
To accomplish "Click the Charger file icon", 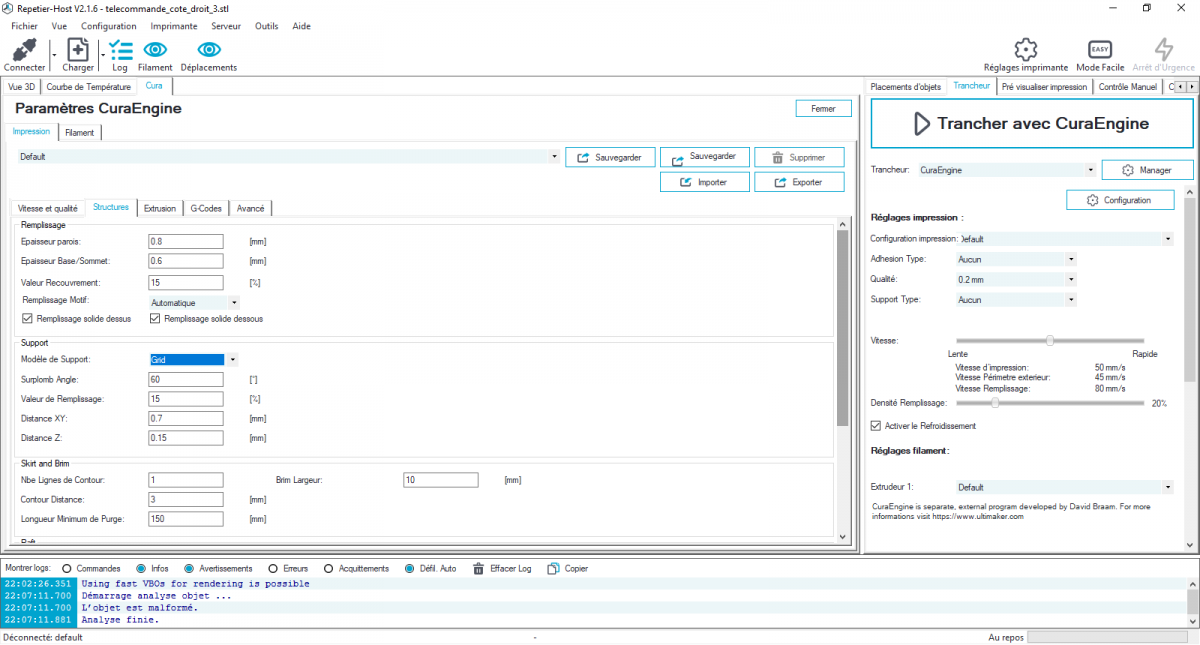I will coord(78,49).
